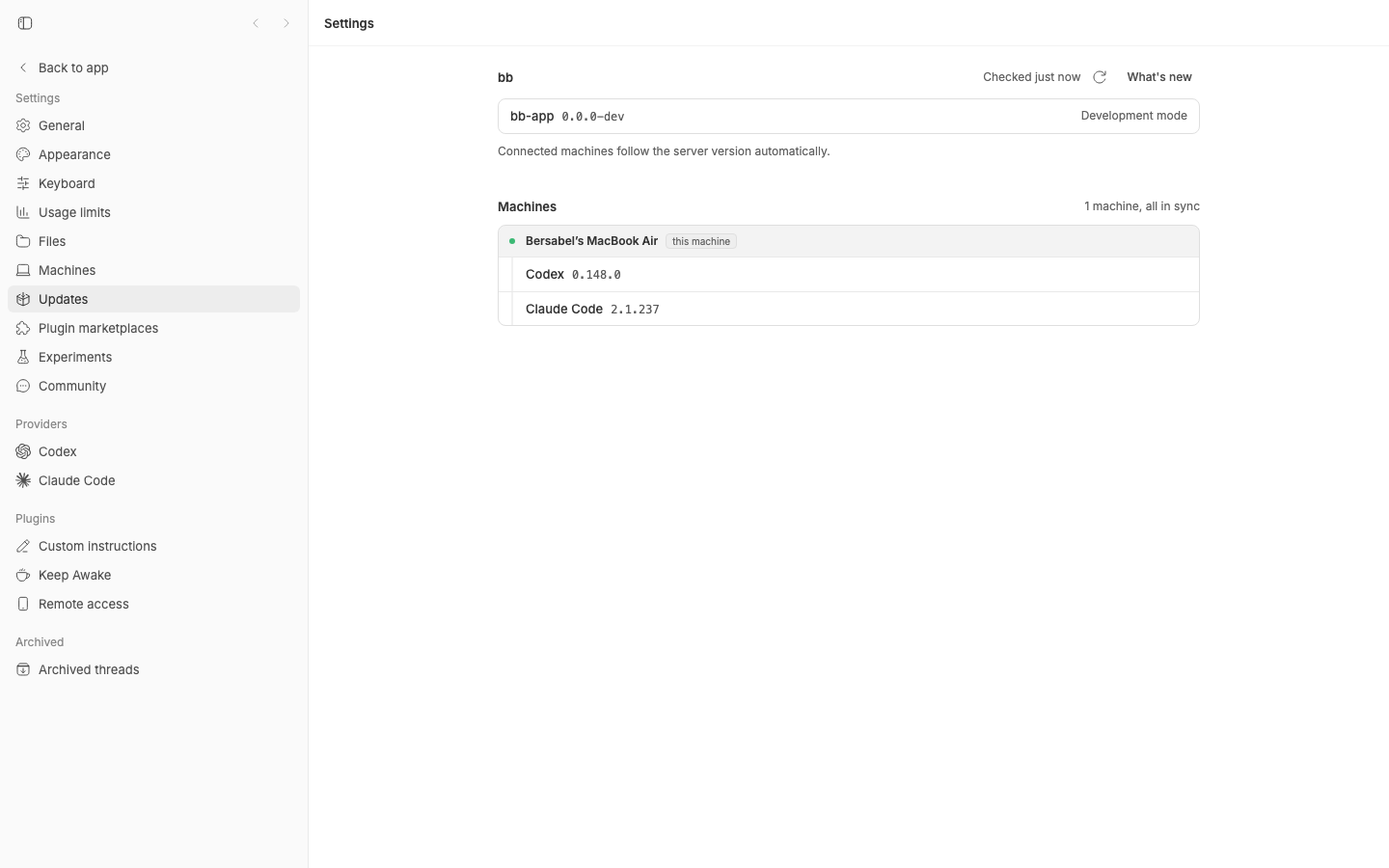Select the Bersabel's MacBook Air machine row
The image size is (1389, 868).
pyautogui.click(x=849, y=241)
